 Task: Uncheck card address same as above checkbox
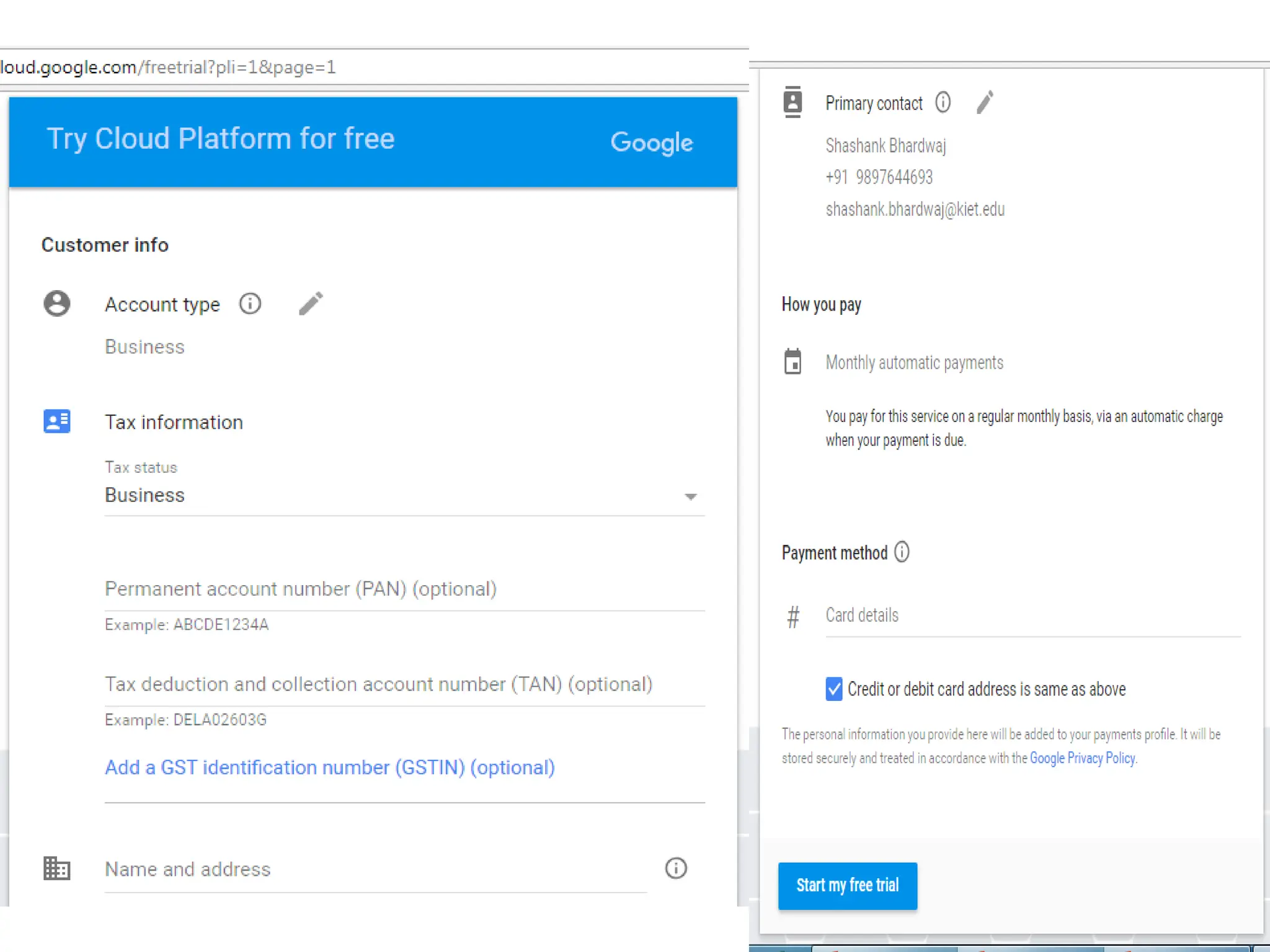[x=834, y=689]
